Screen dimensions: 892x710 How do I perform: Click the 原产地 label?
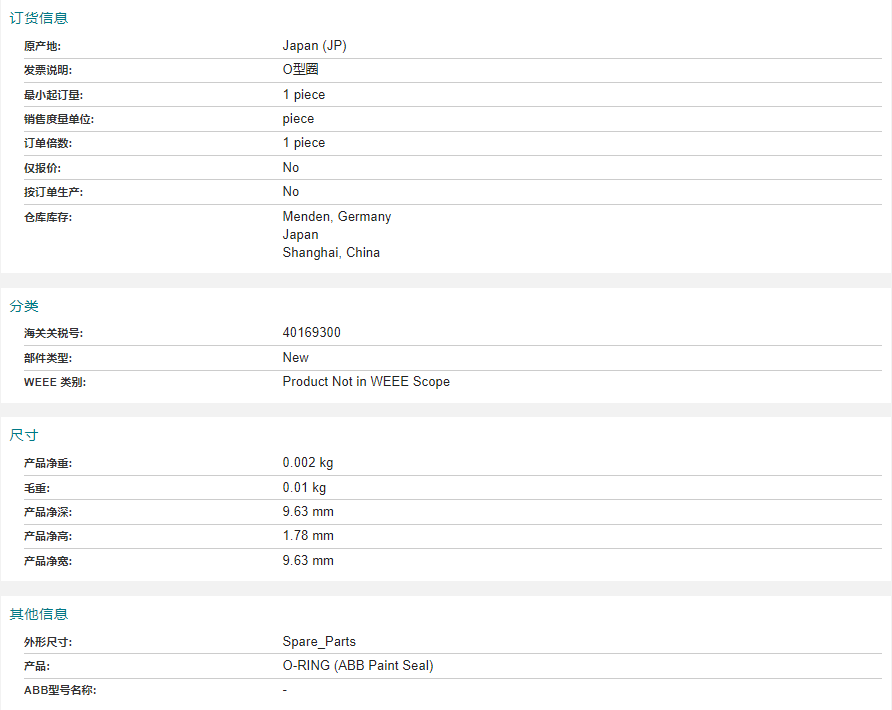(x=42, y=46)
